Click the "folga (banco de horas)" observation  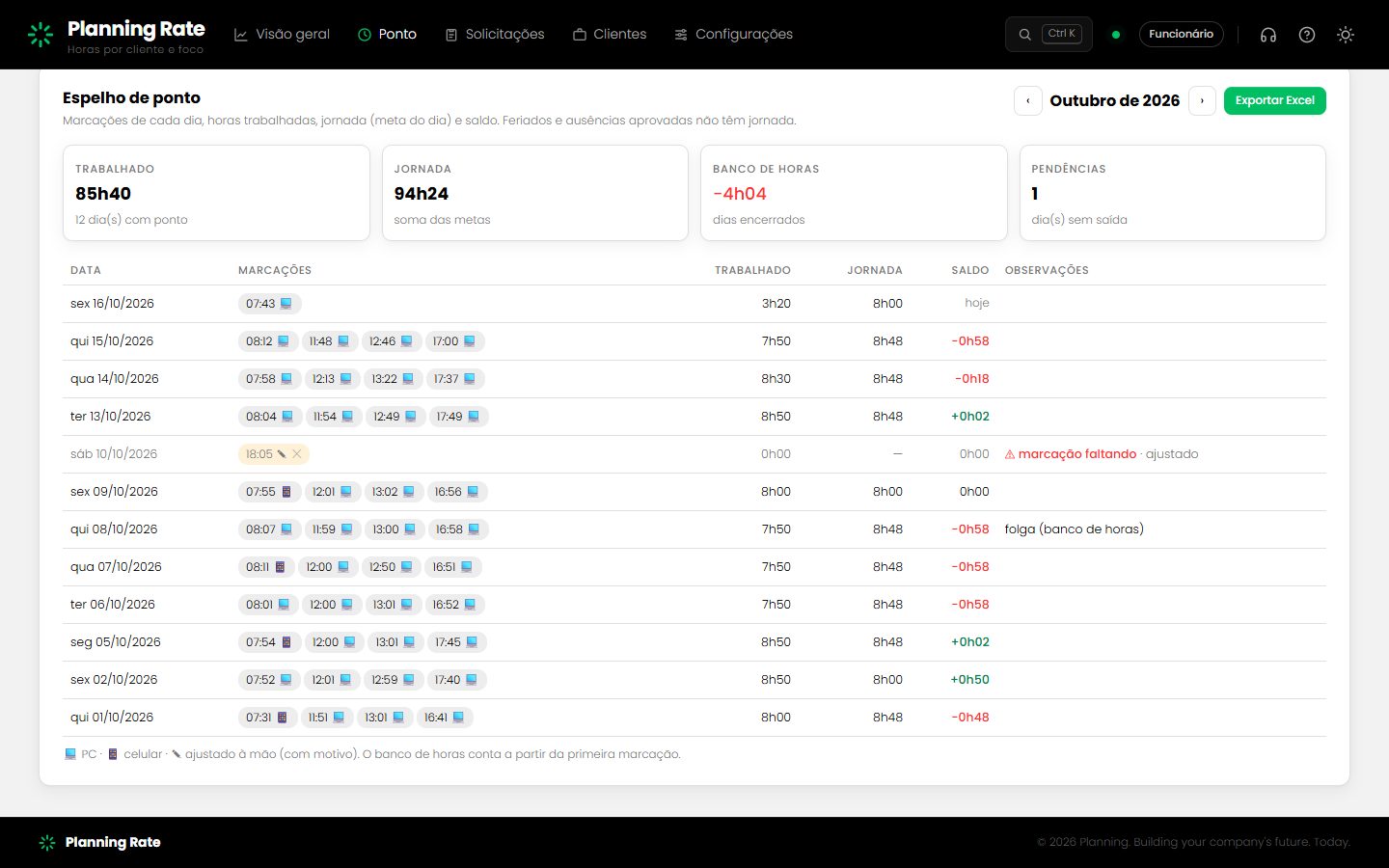click(1075, 529)
